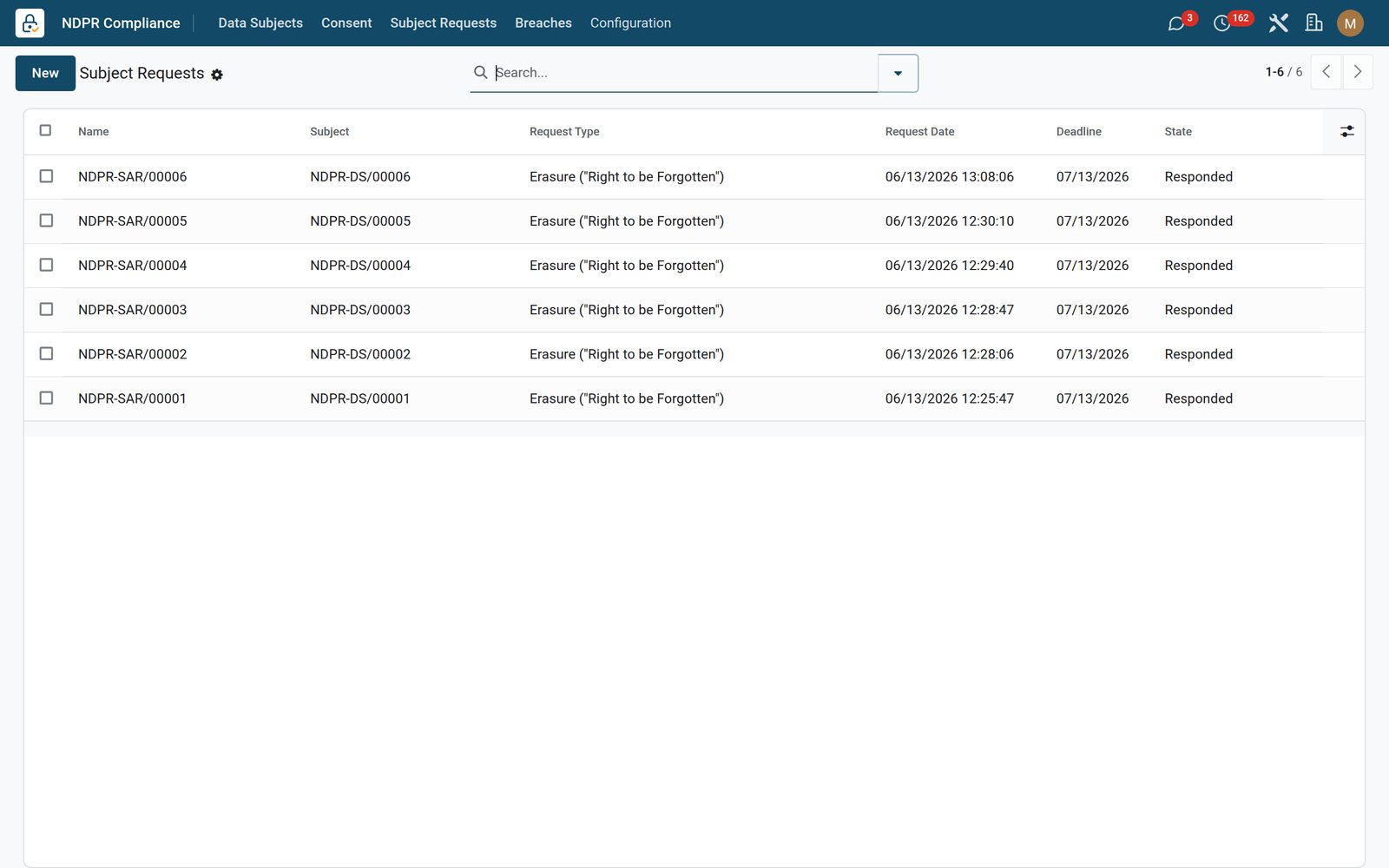Sort by the Request Type column header
This screenshot has height=868, width=1389.
(564, 132)
